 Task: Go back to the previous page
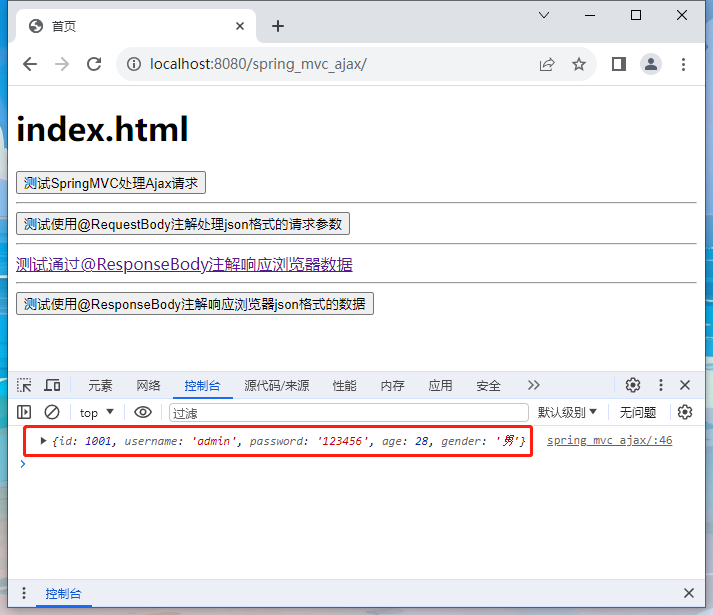(30, 64)
